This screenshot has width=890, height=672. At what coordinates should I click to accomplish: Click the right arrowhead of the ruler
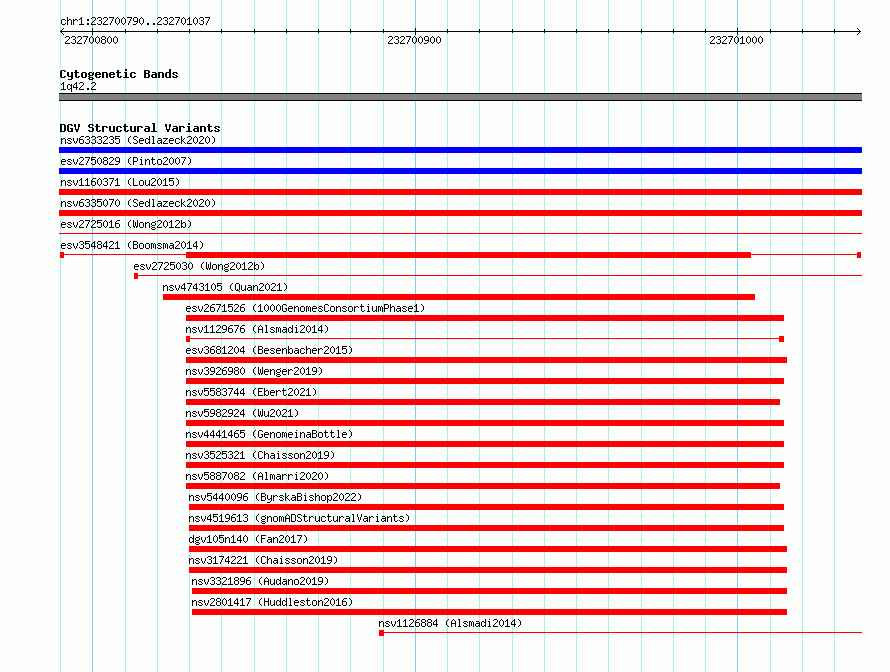[859, 31]
